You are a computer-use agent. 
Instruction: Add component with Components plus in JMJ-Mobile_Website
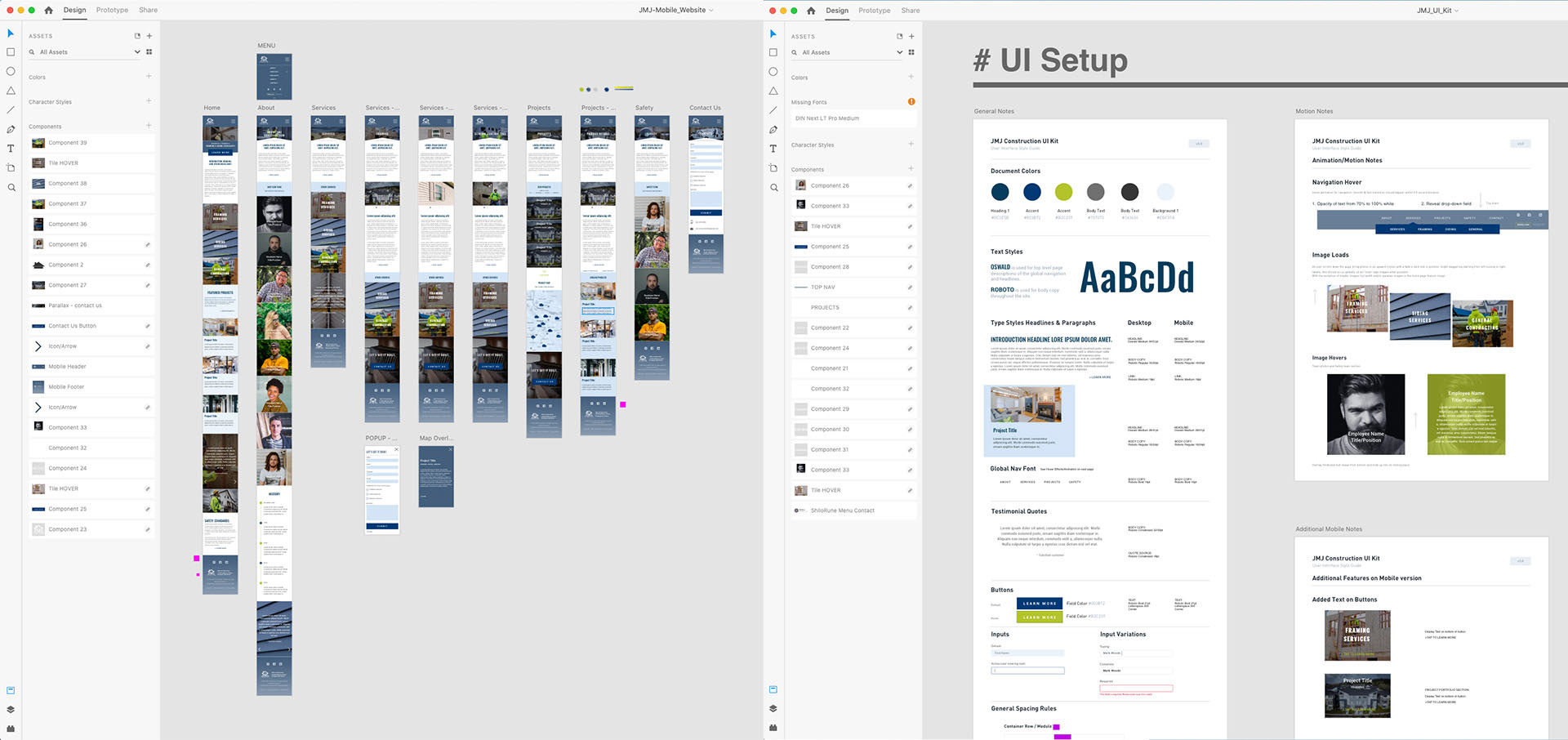[149, 126]
